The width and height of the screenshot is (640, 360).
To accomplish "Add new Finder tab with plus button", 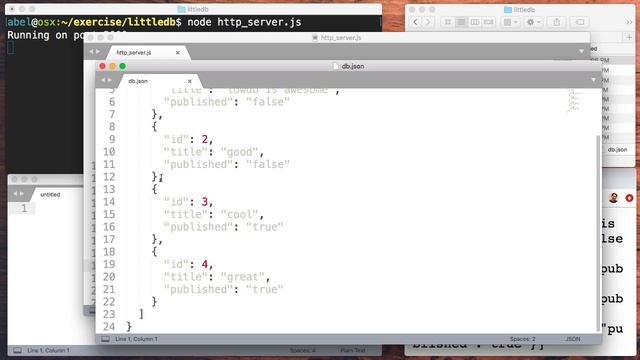I will pos(629,38).
